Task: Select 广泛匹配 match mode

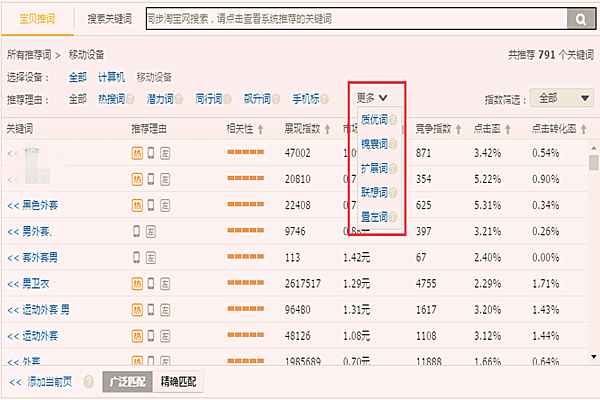Action: 127,382
